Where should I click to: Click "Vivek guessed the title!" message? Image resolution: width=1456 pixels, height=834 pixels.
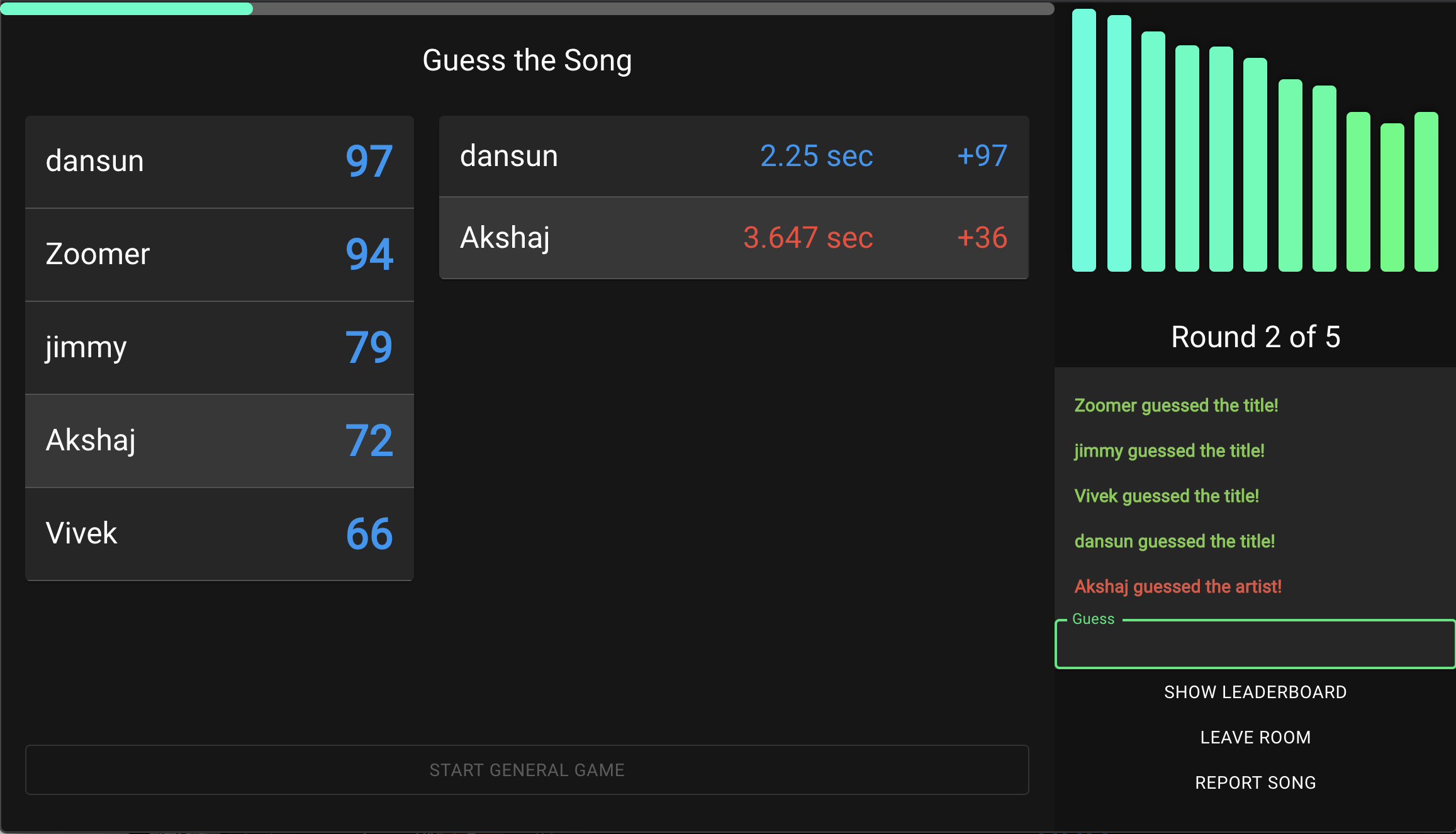1166,496
